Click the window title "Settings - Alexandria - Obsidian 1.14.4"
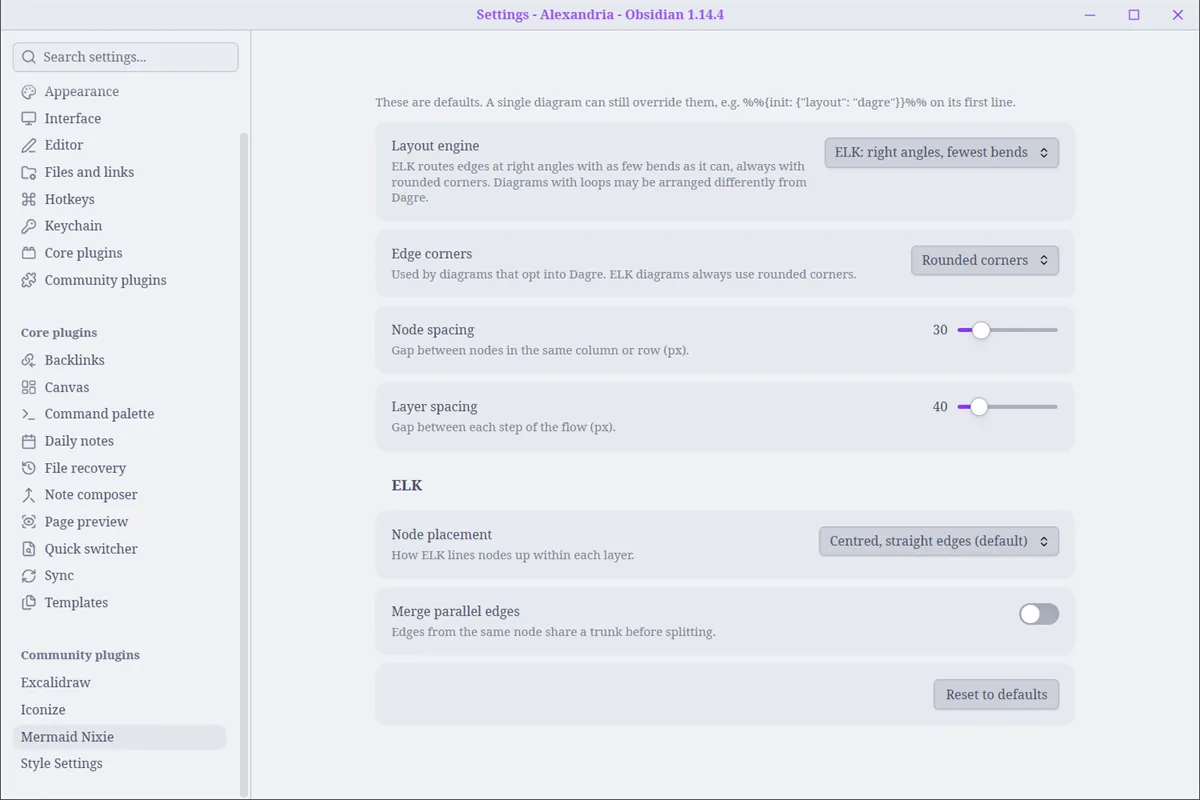Image resolution: width=1200 pixels, height=800 pixels. (600, 15)
